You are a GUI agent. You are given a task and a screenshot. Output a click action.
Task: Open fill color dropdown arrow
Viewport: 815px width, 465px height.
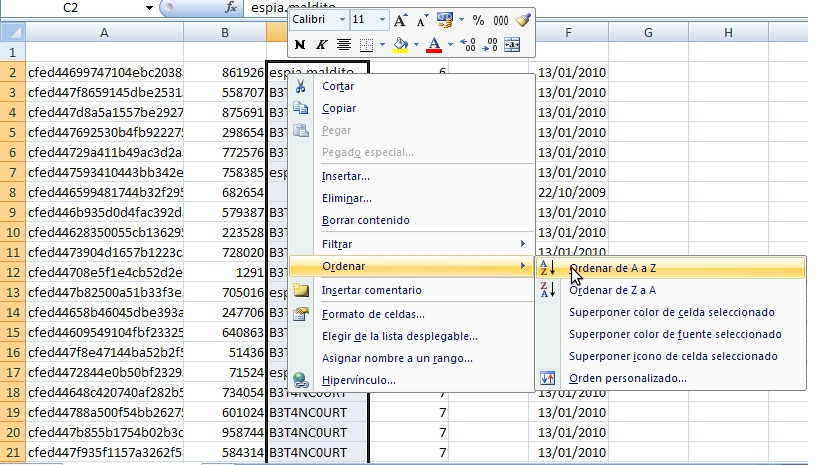point(416,45)
